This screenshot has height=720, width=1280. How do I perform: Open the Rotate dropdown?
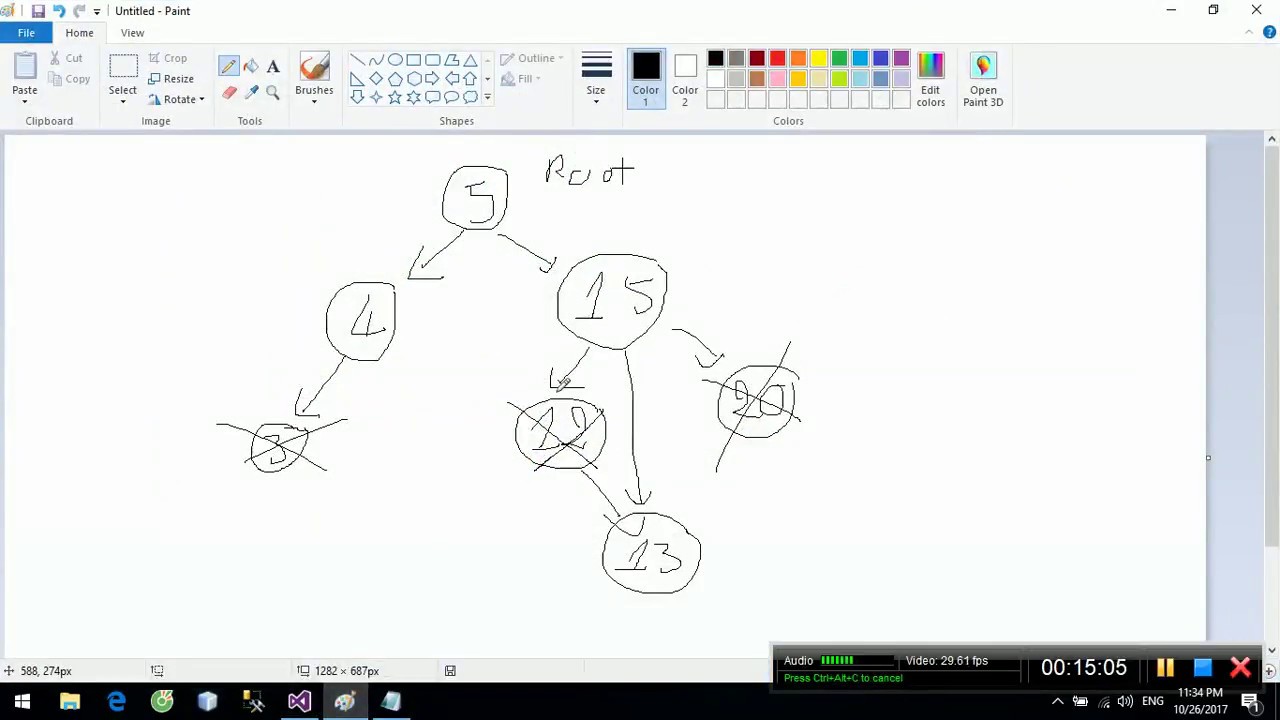click(176, 100)
